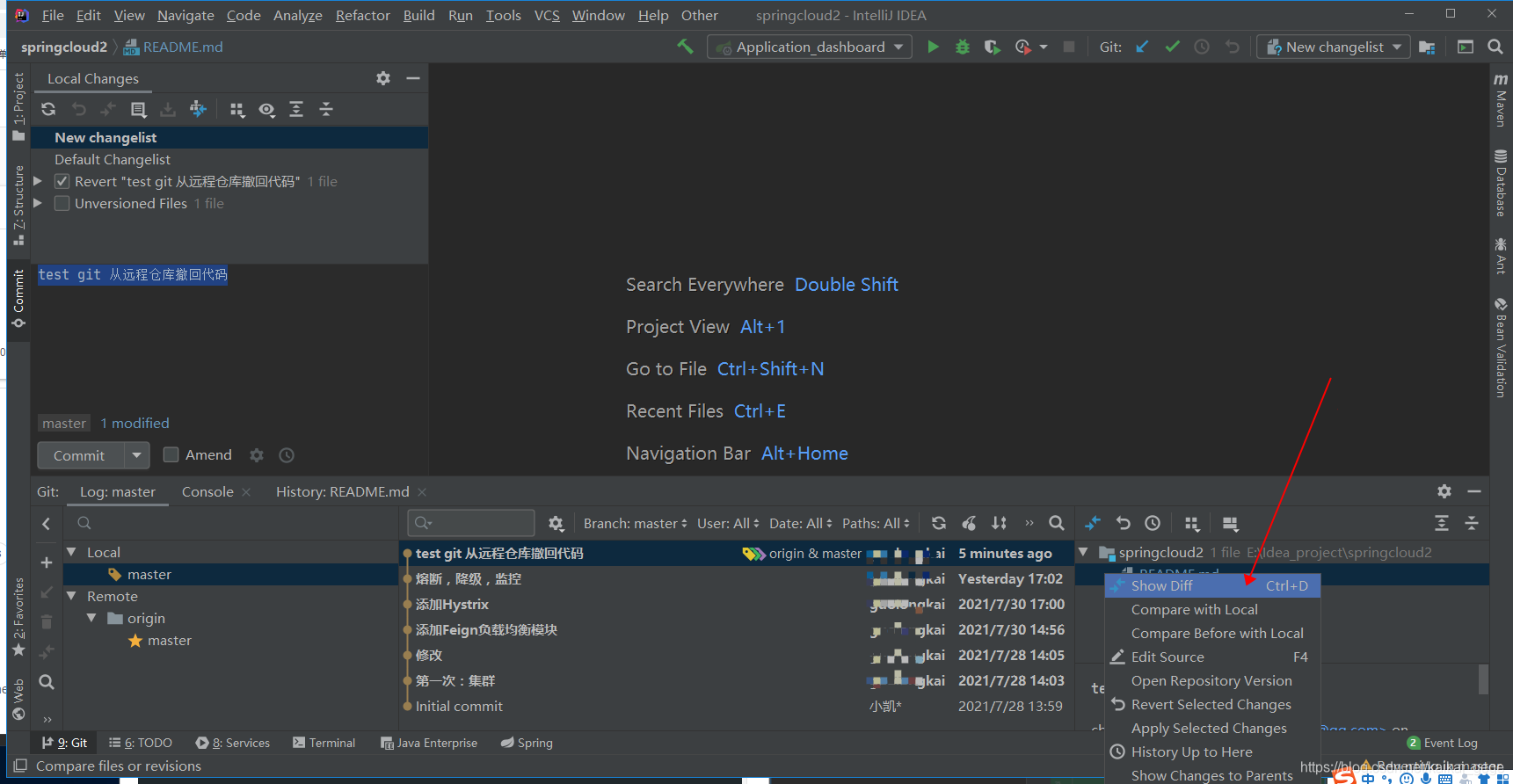Run with coverage icon

tap(992, 47)
